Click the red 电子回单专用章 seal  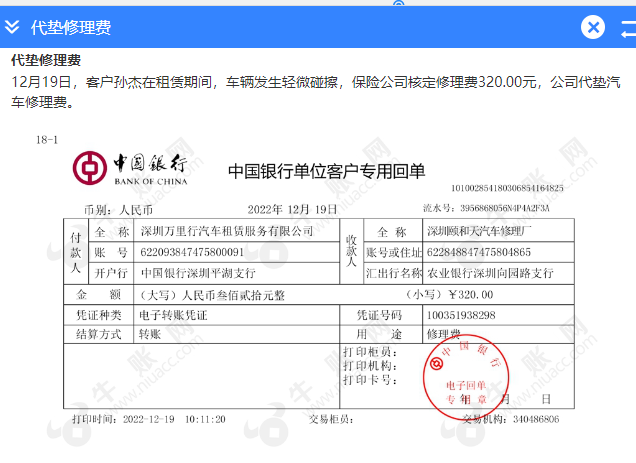[x=466, y=377]
